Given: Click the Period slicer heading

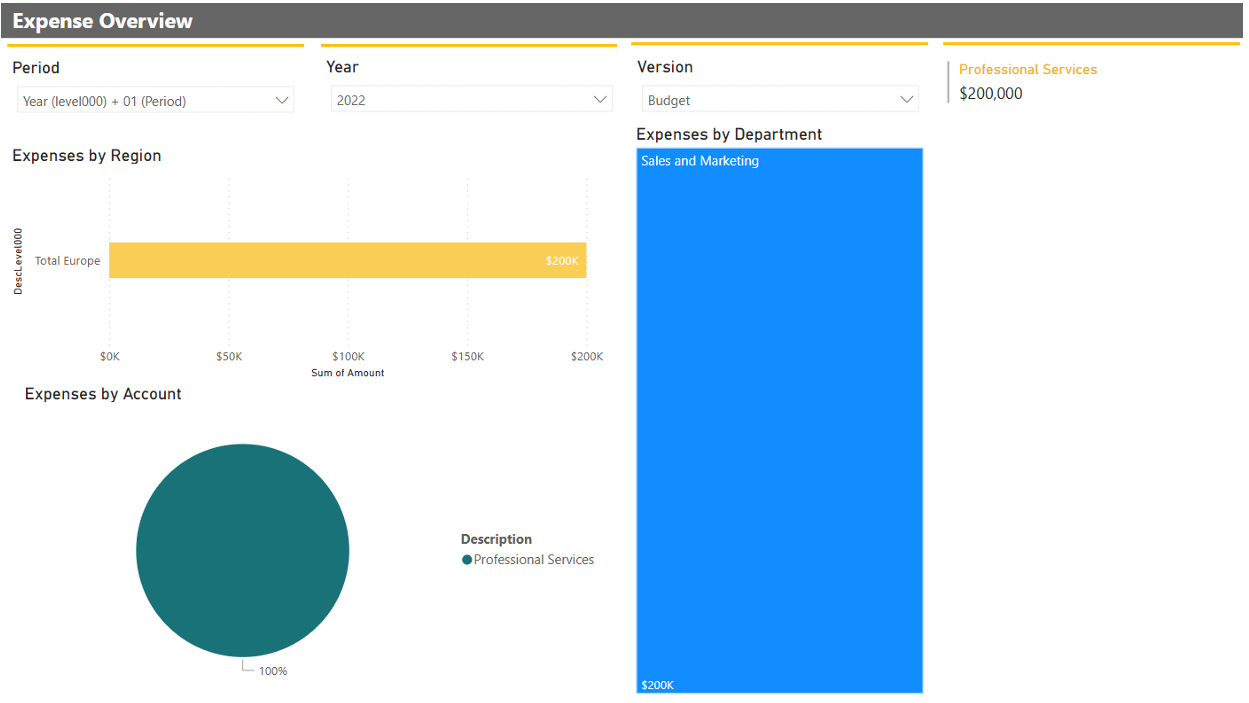Looking at the screenshot, I should [36, 68].
